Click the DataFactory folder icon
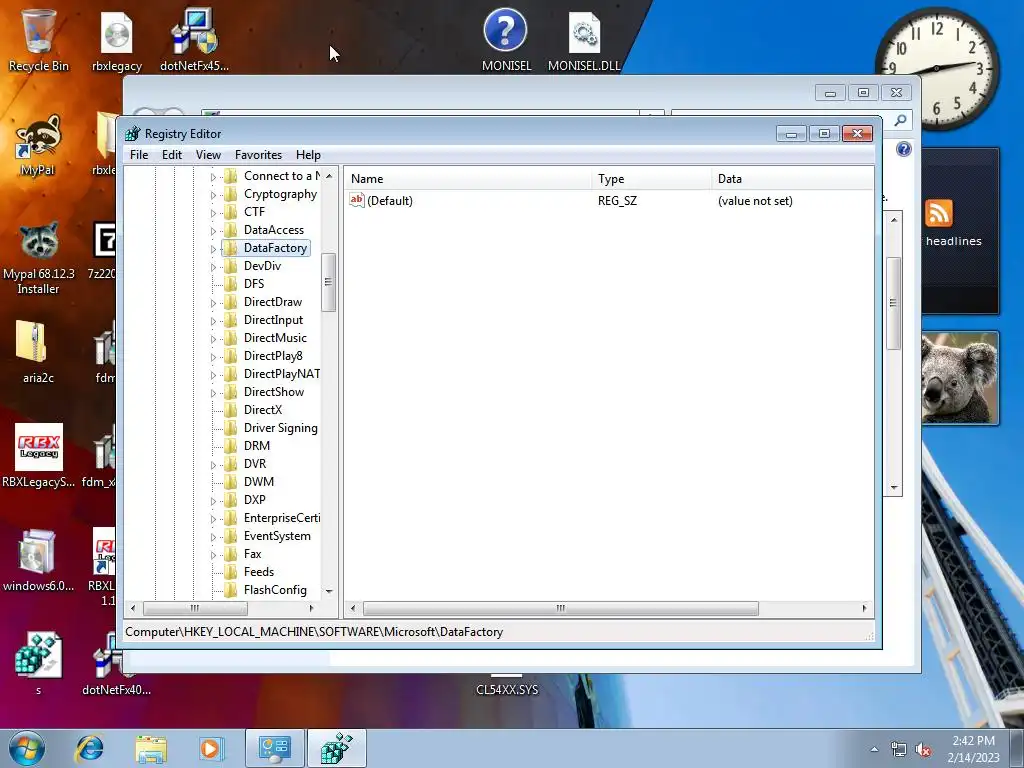The image size is (1024, 768). tap(231, 248)
